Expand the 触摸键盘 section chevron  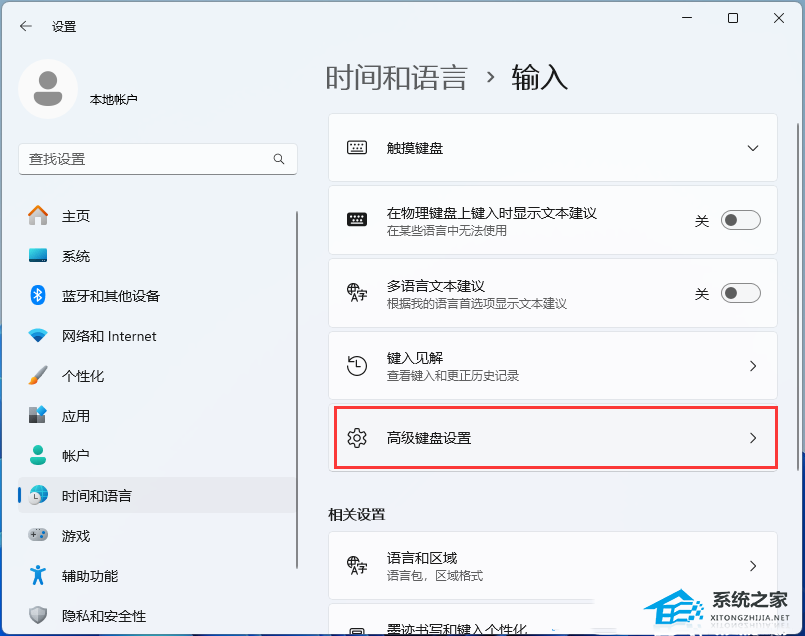click(x=753, y=148)
